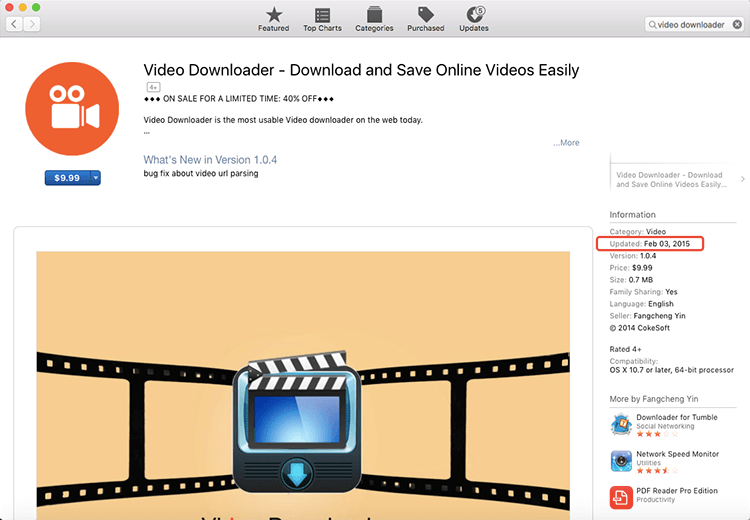750x520 pixels.
Task: Open Network Speed Monitor app icon
Action: pos(621,461)
